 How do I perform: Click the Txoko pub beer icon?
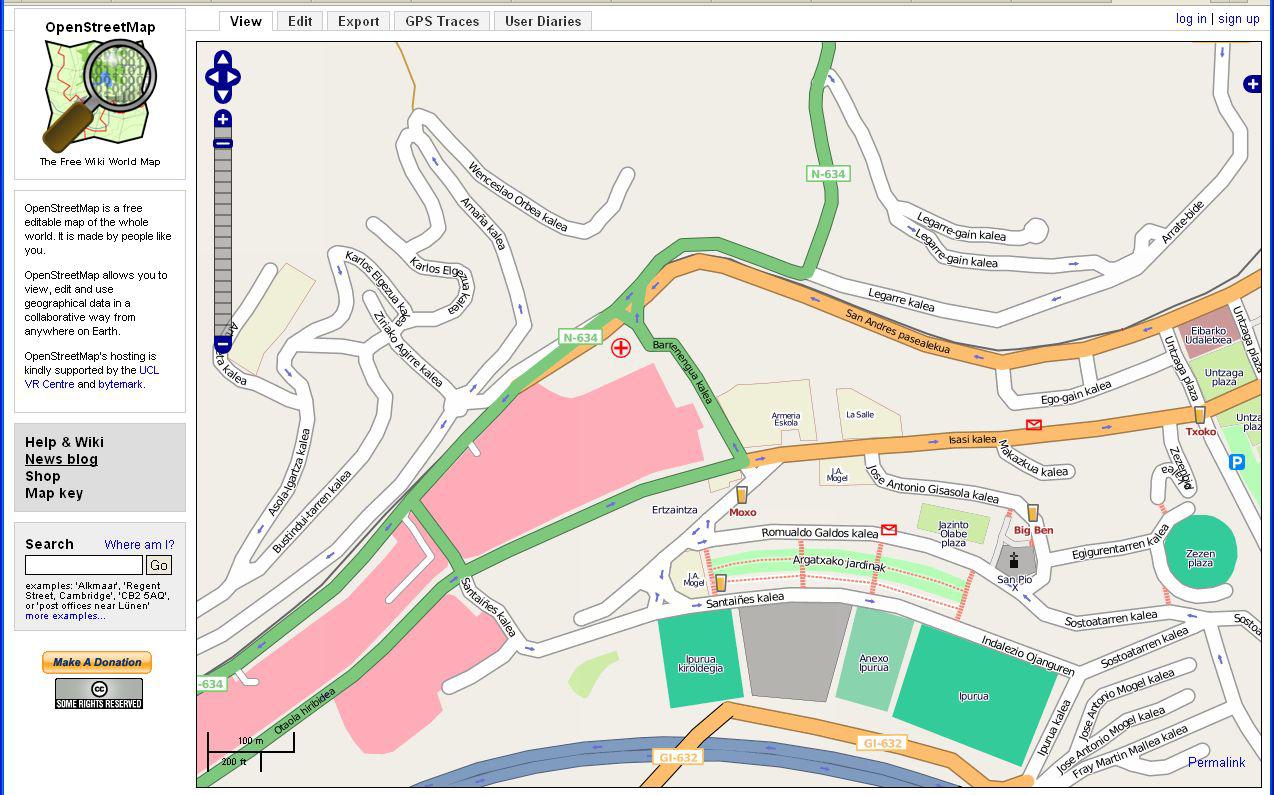pos(1199,415)
